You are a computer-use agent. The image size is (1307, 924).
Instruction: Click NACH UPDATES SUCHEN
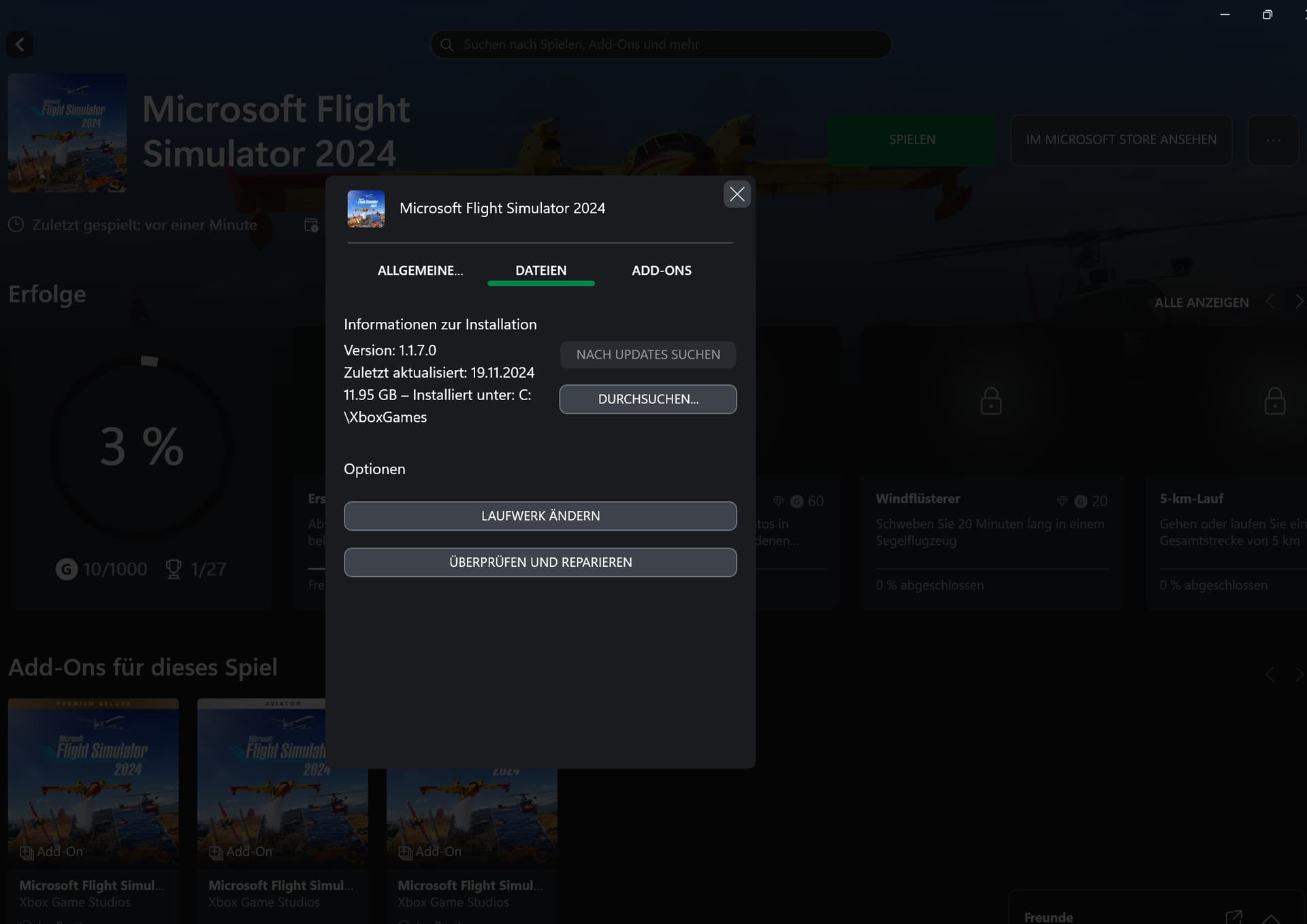647,354
